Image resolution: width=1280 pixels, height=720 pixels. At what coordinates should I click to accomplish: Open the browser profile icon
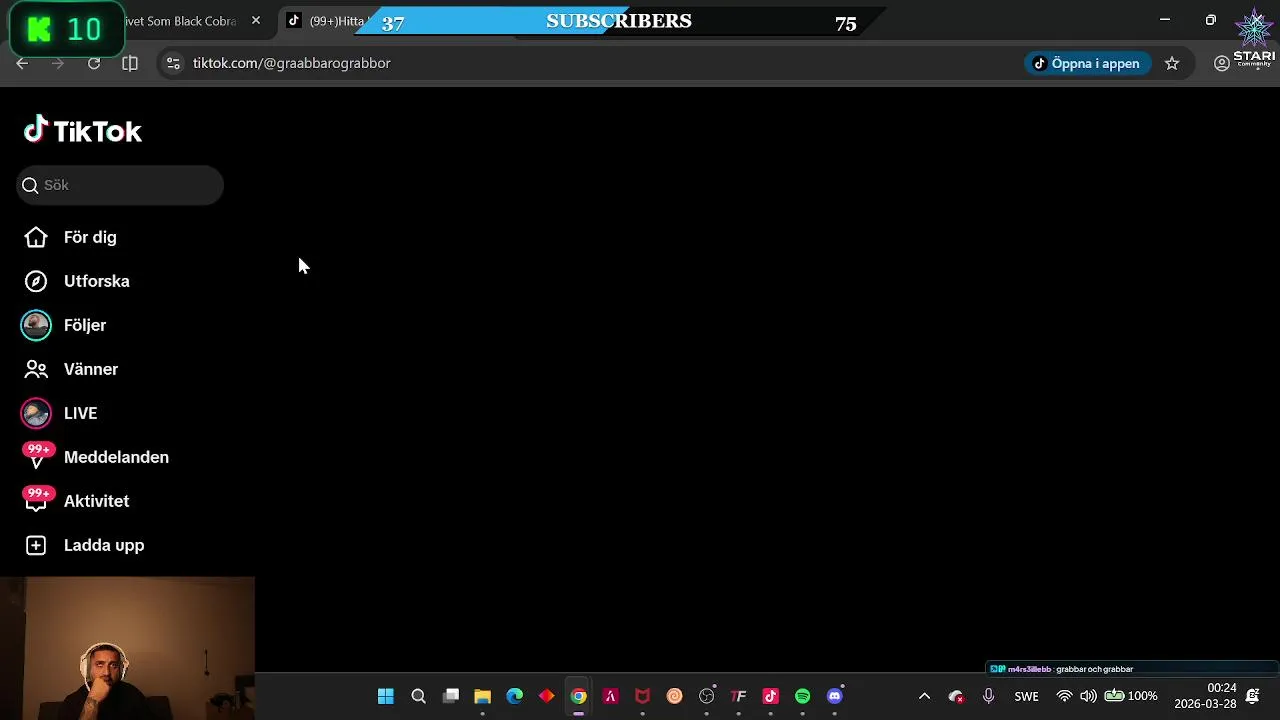[1221, 63]
